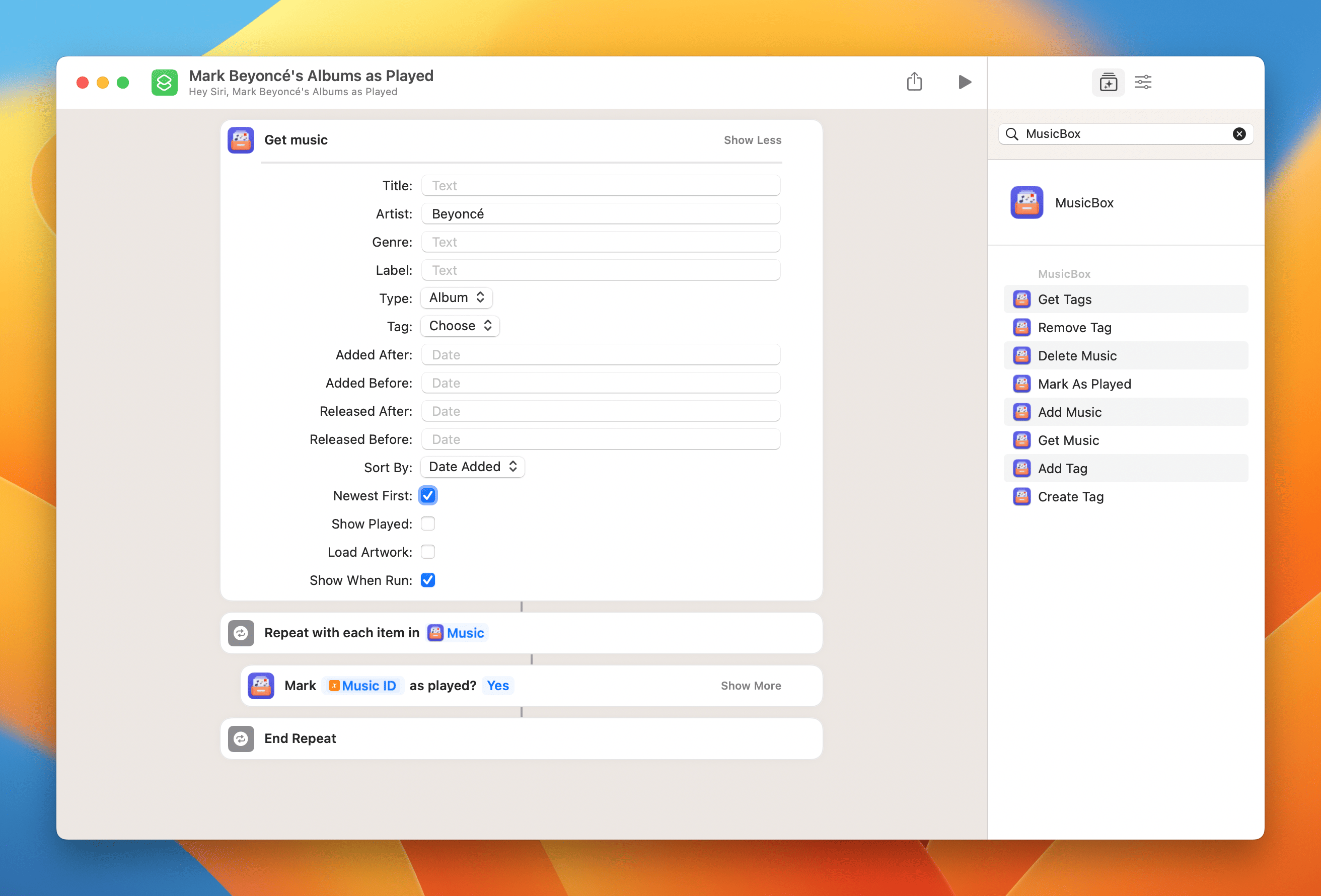Viewport: 1321px width, 896px height.
Task: Select Get Music in action list
Action: 1126,440
